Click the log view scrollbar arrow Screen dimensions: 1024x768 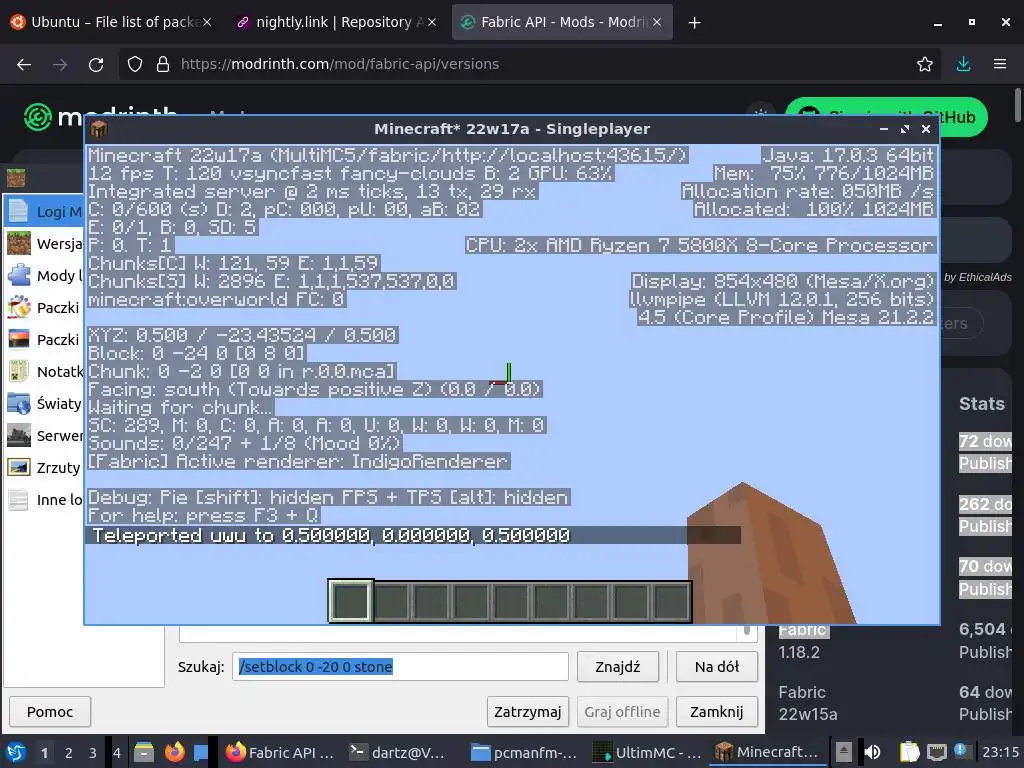click(x=746, y=631)
